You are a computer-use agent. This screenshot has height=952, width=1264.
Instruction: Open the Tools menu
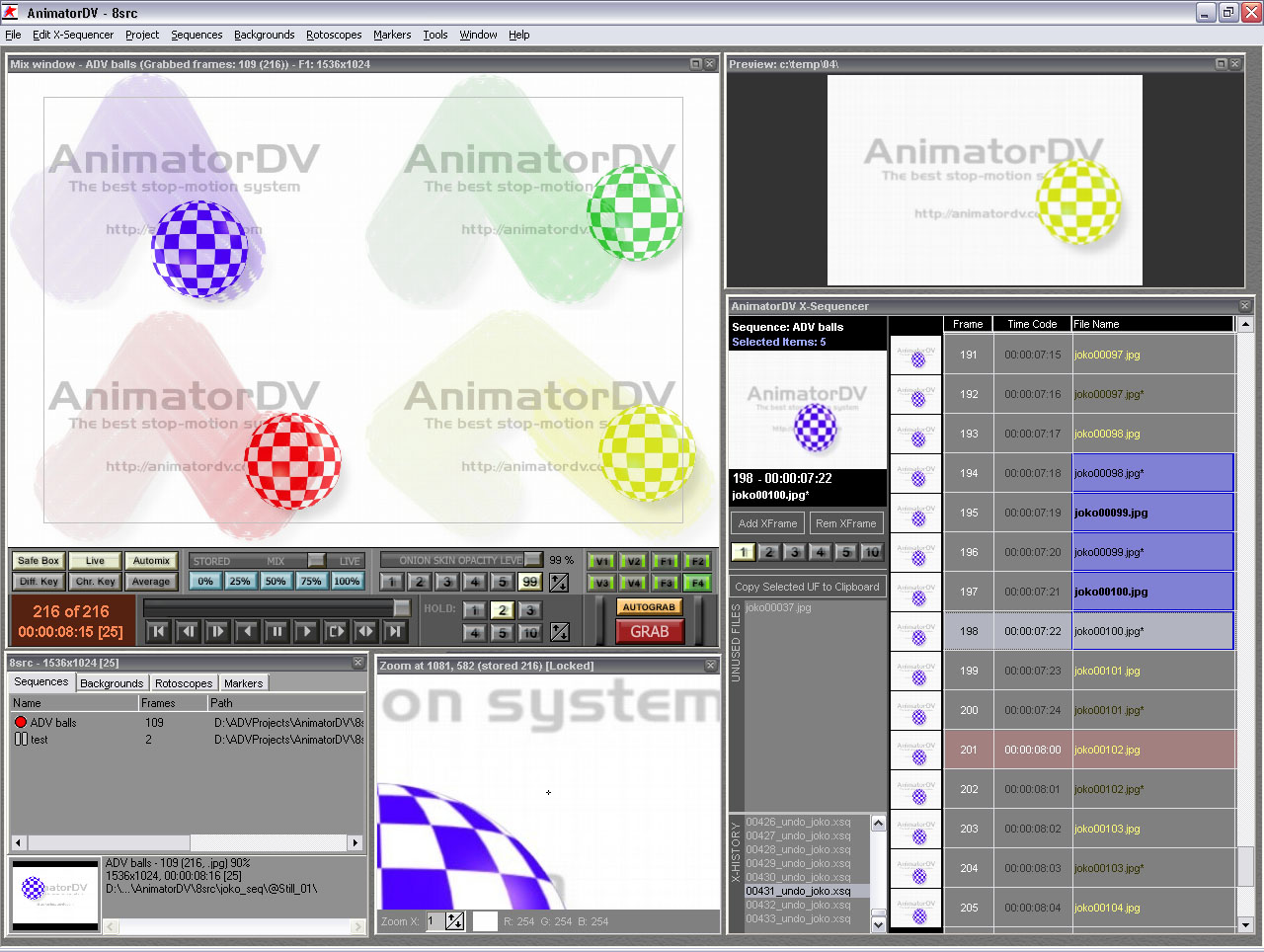(x=435, y=35)
